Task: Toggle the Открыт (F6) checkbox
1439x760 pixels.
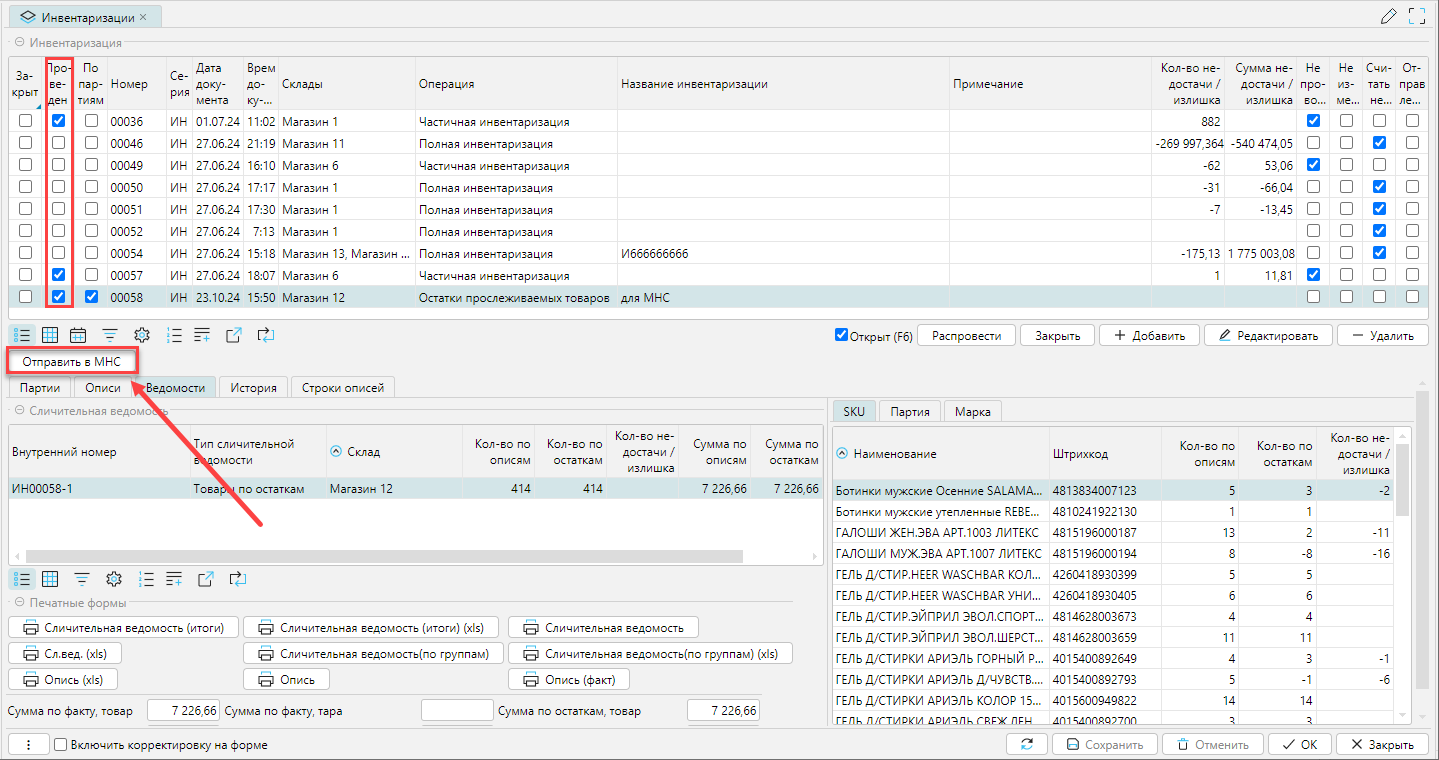Action: (x=841, y=335)
